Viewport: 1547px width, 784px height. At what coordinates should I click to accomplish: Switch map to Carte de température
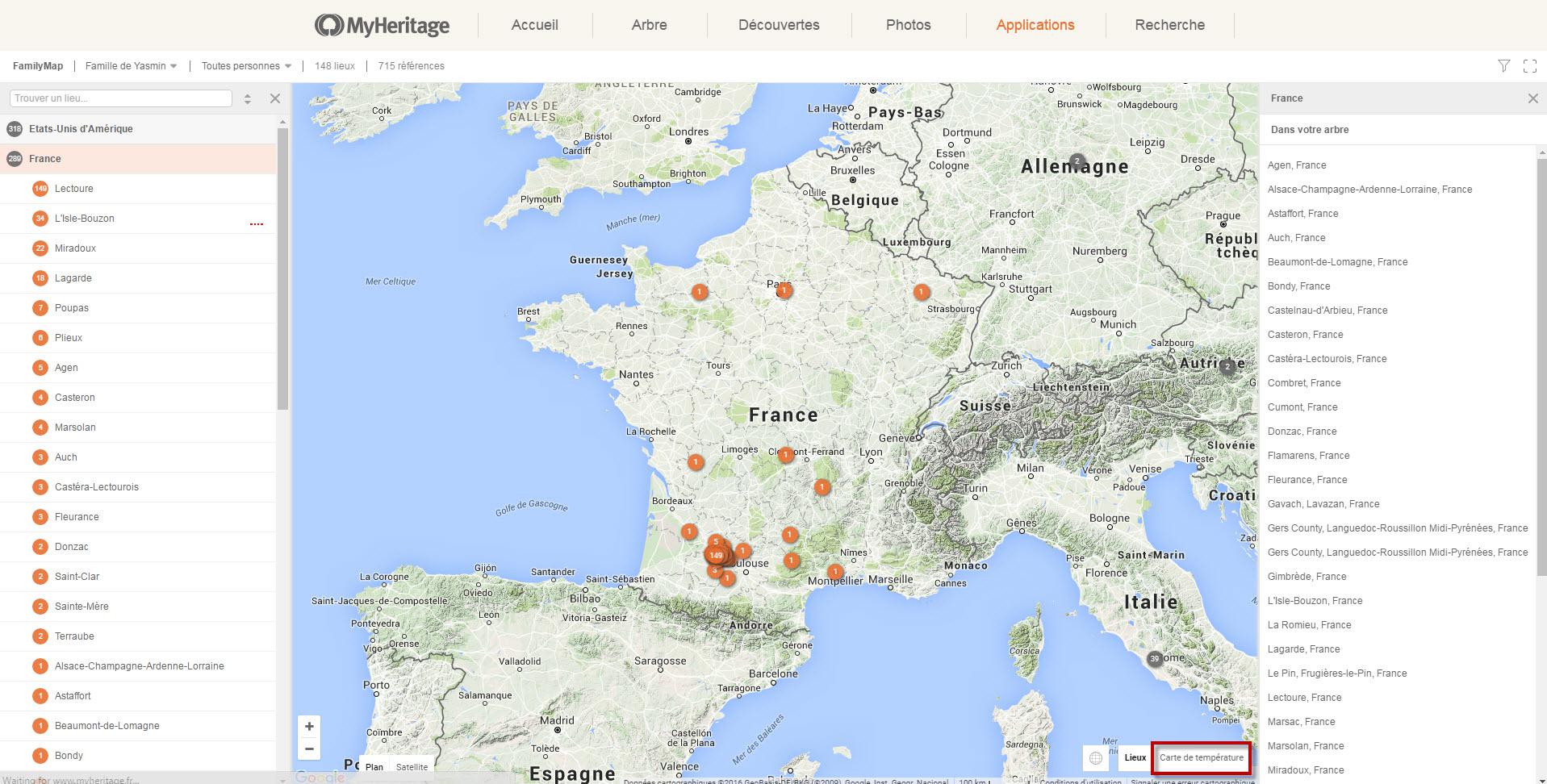[x=1202, y=757]
